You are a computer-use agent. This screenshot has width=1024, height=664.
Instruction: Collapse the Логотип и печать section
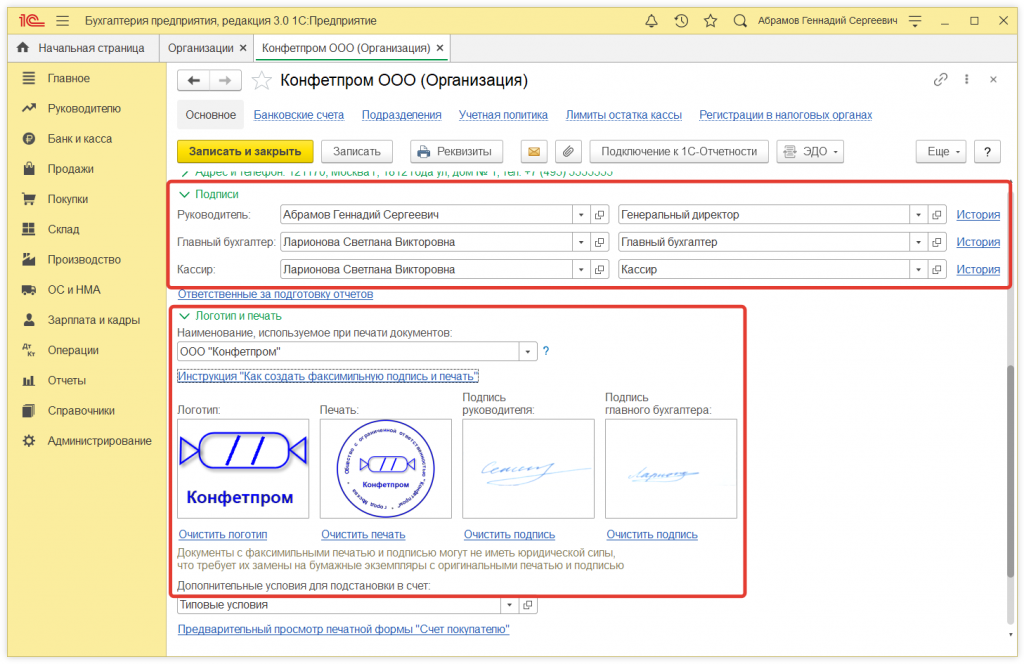(x=185, y=316)
